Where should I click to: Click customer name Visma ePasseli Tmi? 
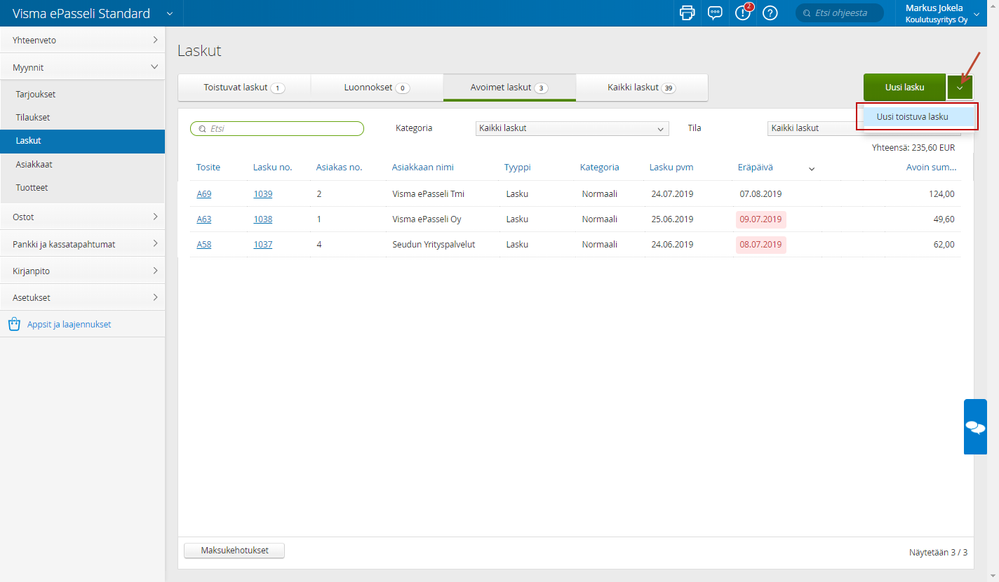[x=428, y=194]
